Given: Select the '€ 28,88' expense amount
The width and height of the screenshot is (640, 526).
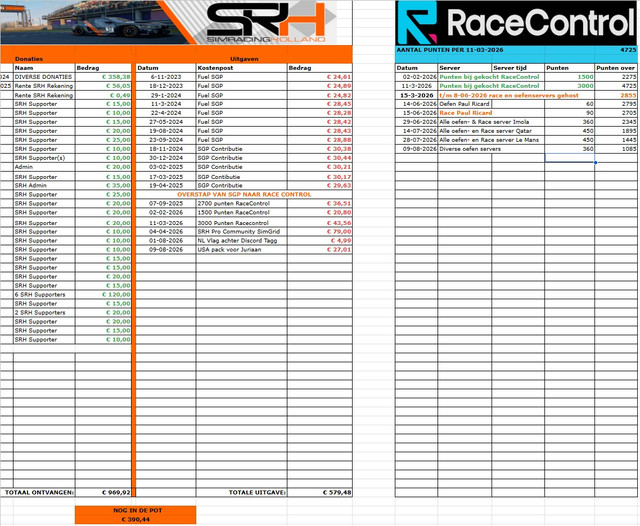Looking at the screenshot, I should tap(320, 140).
